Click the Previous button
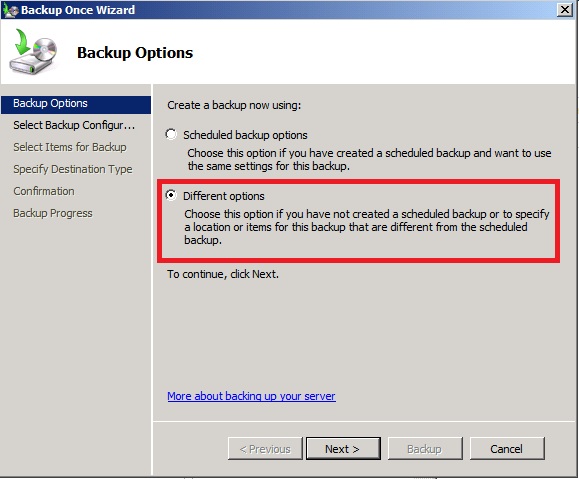Viewport: 579px width, 479px height. [265, 449]
